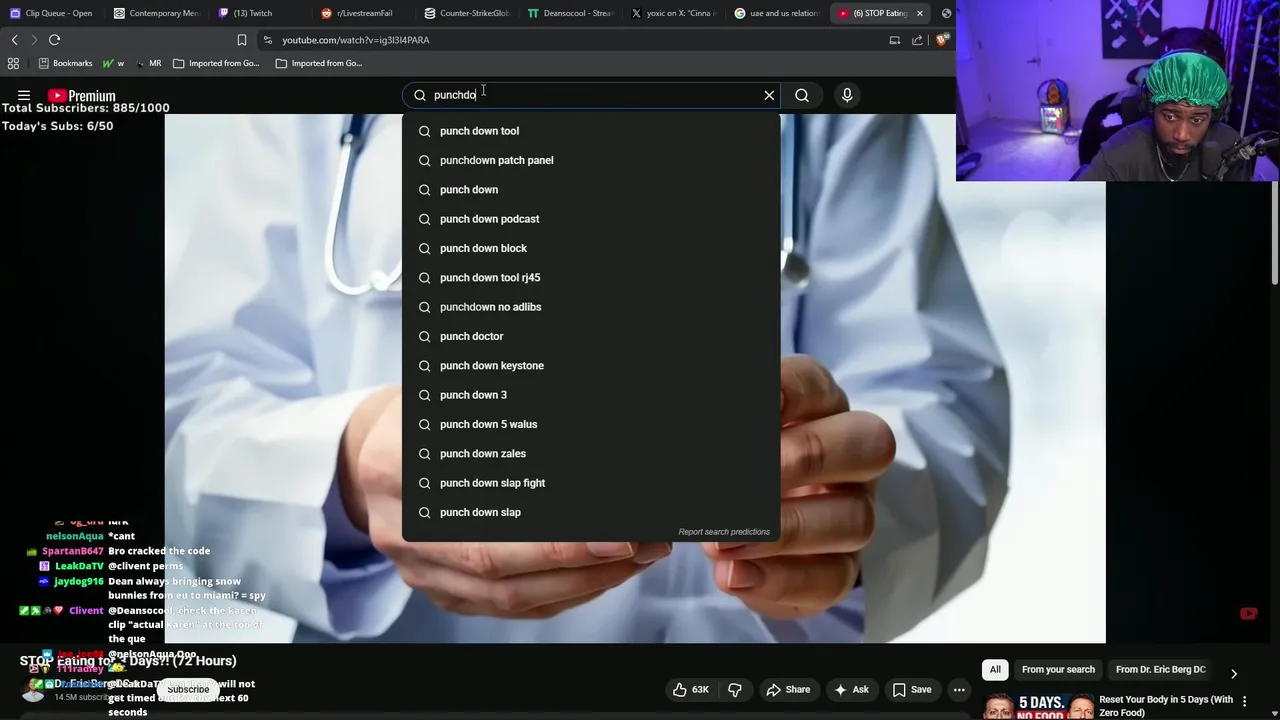Go to YouTube Premium home logo
1280x720 pixels.
(x=82, y=96)
